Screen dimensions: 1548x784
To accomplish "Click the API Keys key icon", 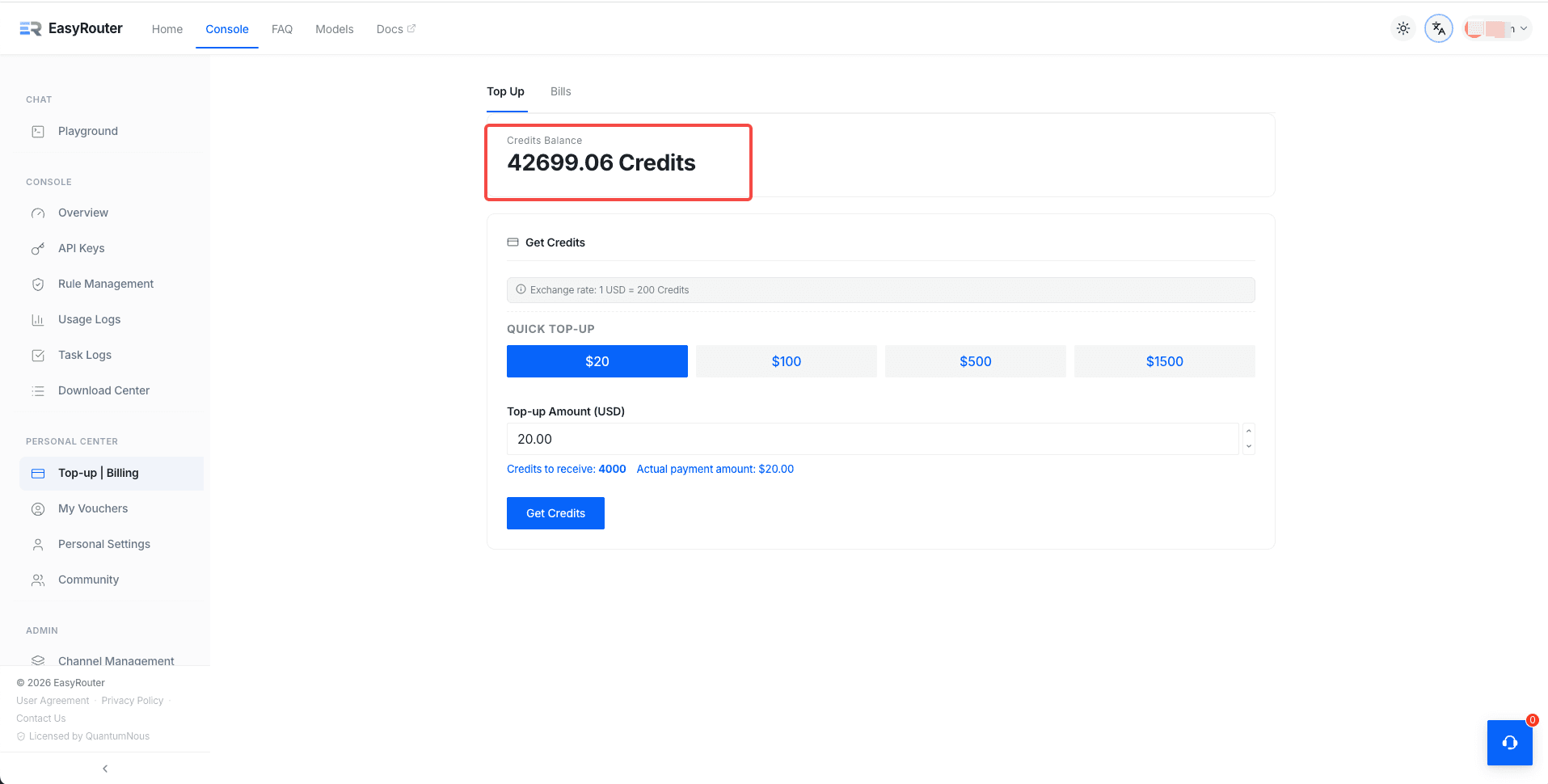I will click(38, 249).
